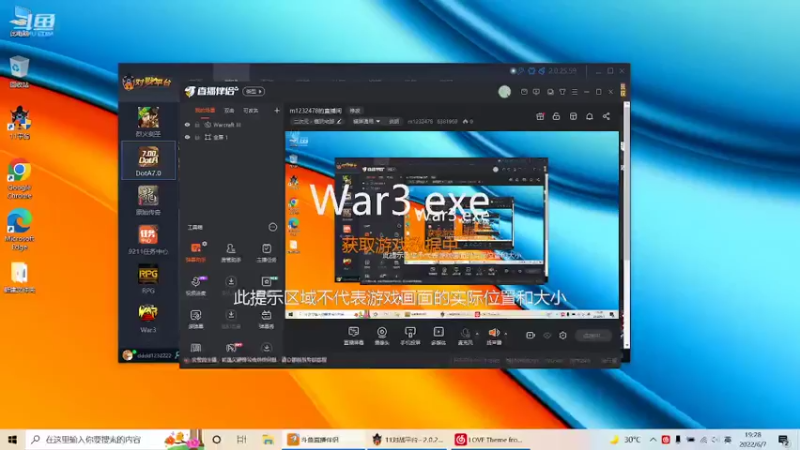Start recording with the camcorder icon
The height and width of the screenshot is (450, 800).
[530, 335]
